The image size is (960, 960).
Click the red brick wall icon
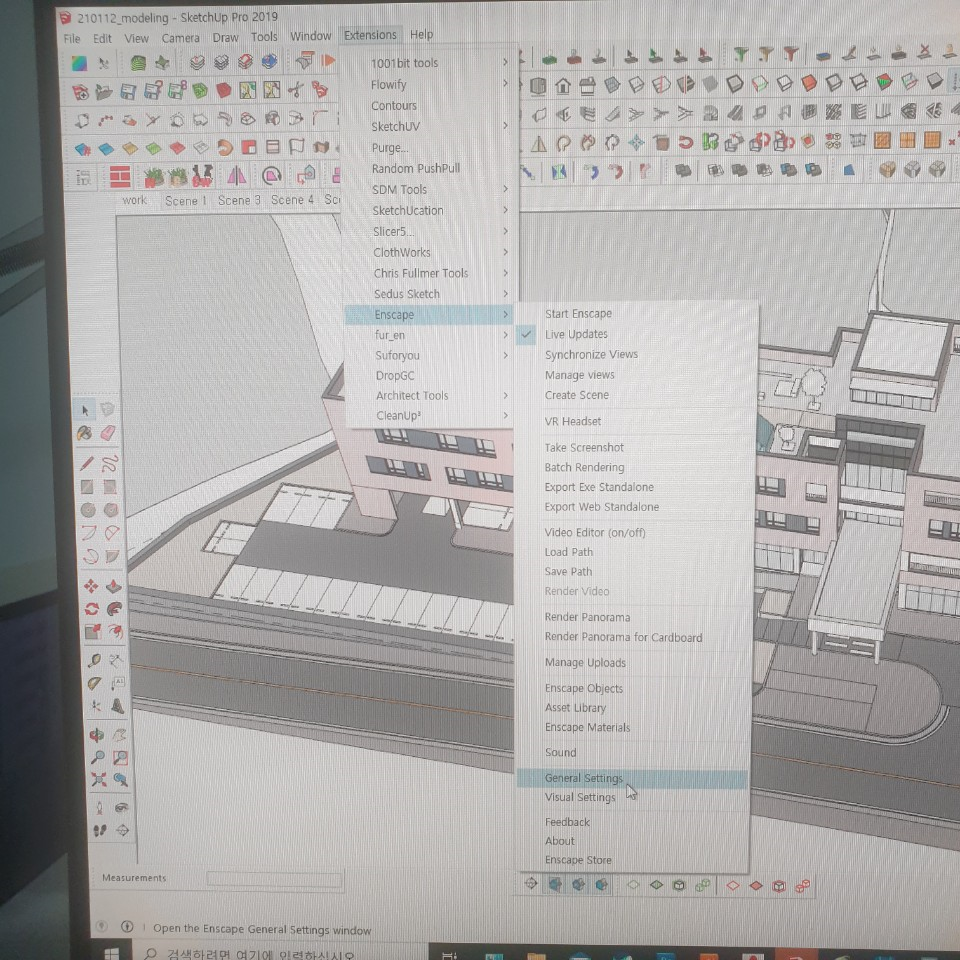coord(120,177)
